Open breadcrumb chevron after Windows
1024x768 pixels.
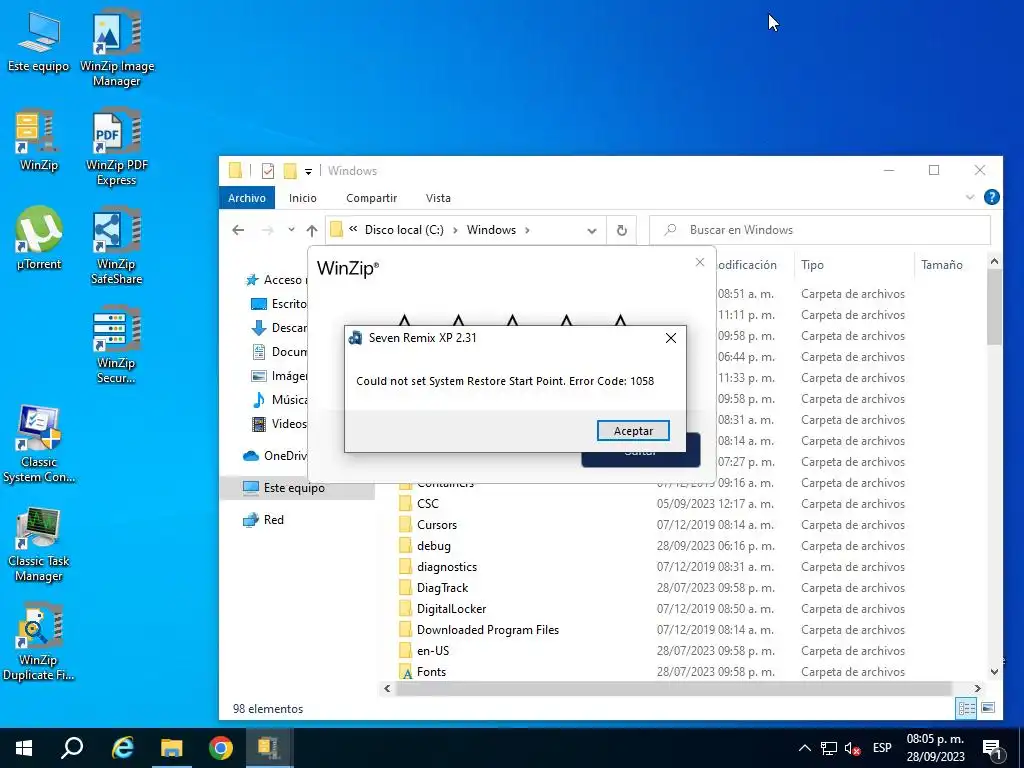coord(528,230)
